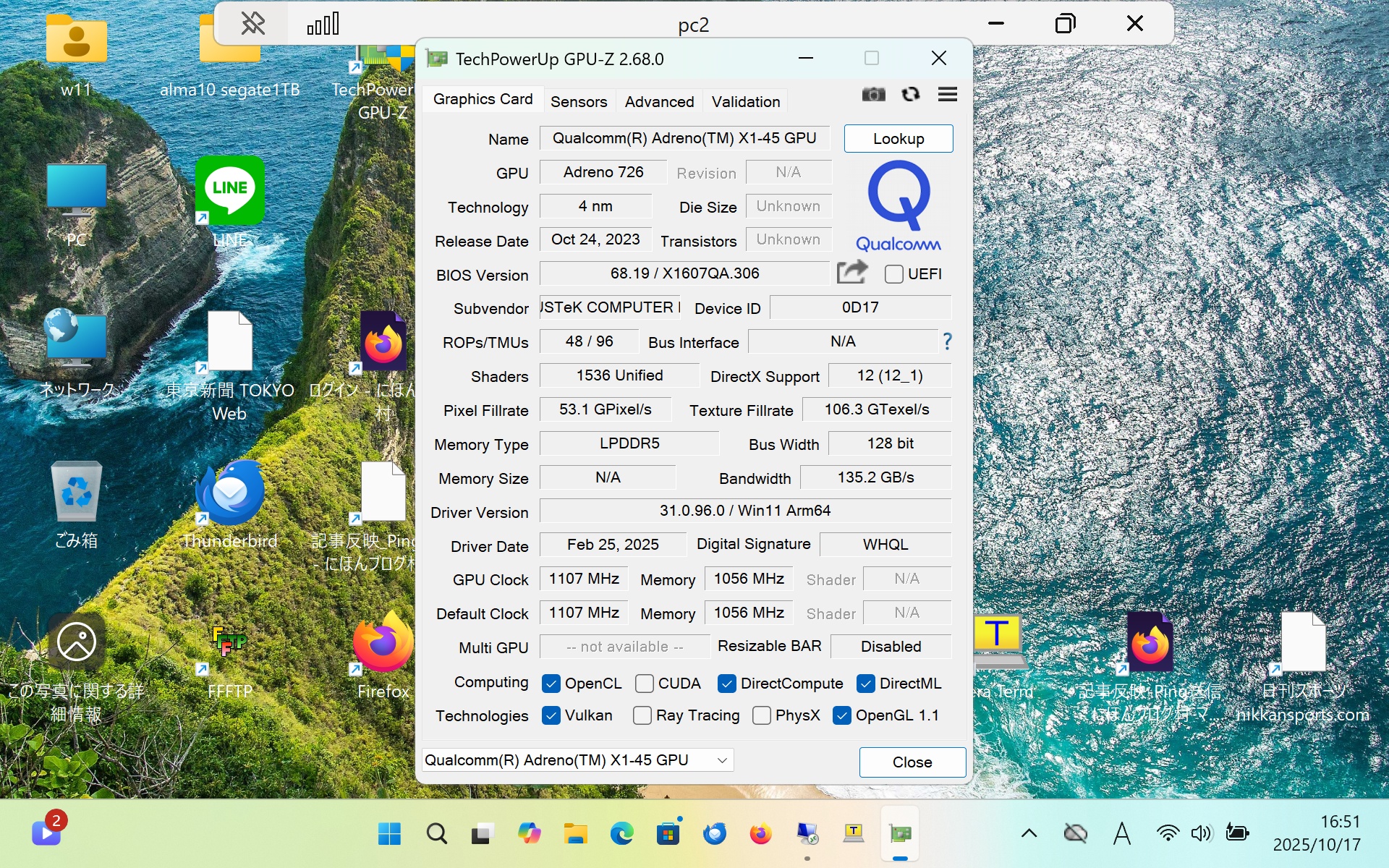Switch to the Sensors tab

[578, 102]
